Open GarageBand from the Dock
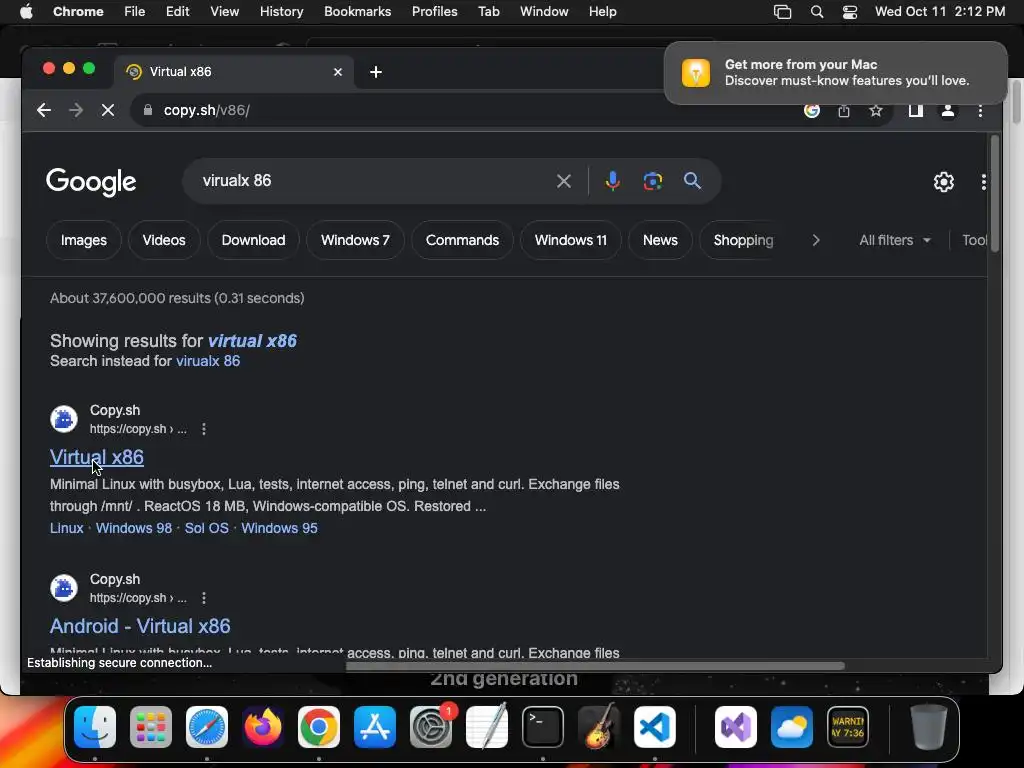The height and width of the screenshot is (768, 1024). pos(599,727)
